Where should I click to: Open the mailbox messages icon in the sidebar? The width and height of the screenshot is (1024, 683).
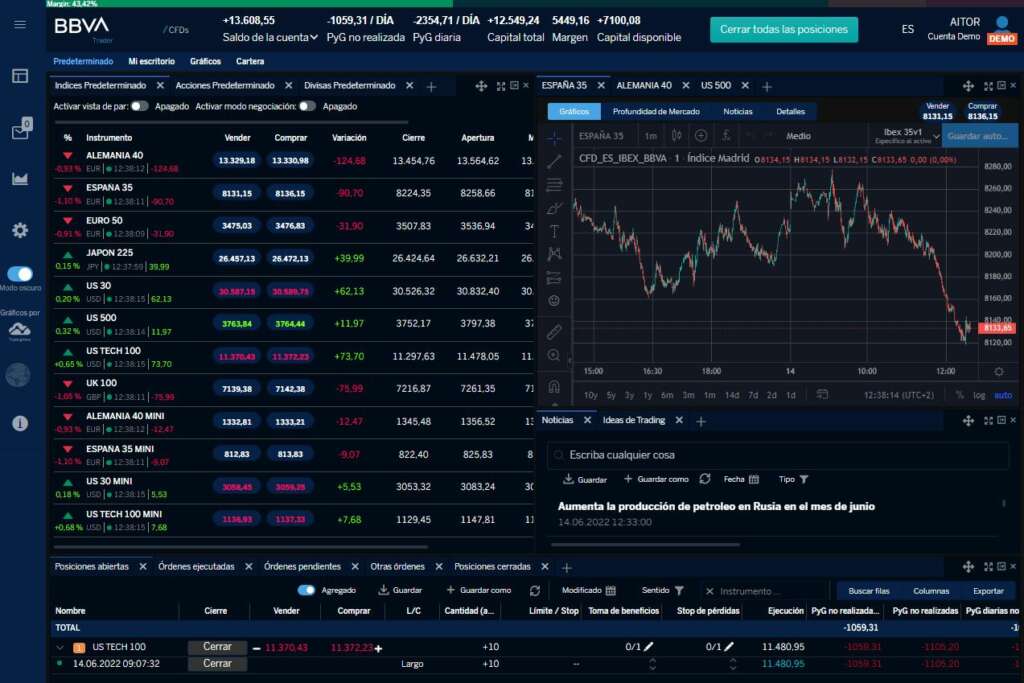[x=21, y=129]
